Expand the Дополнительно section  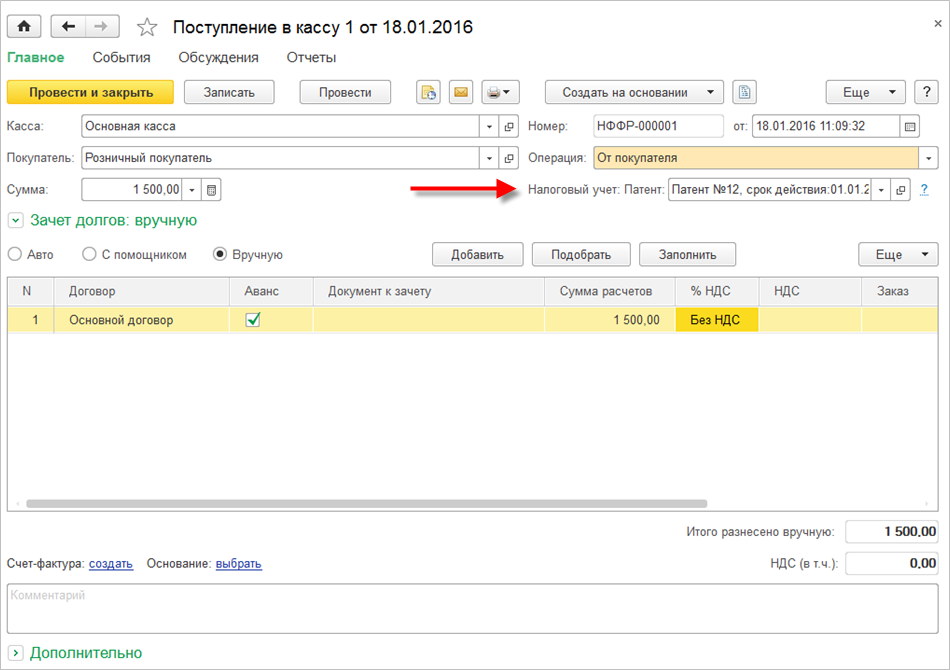coord(15,653)
